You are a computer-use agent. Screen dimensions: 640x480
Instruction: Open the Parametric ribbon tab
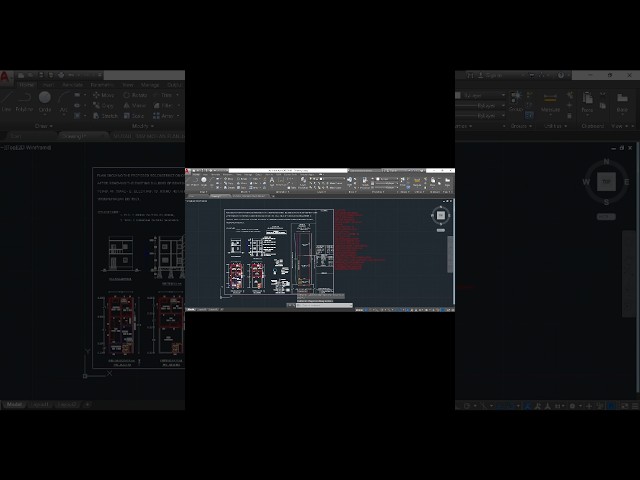point(102,85)
